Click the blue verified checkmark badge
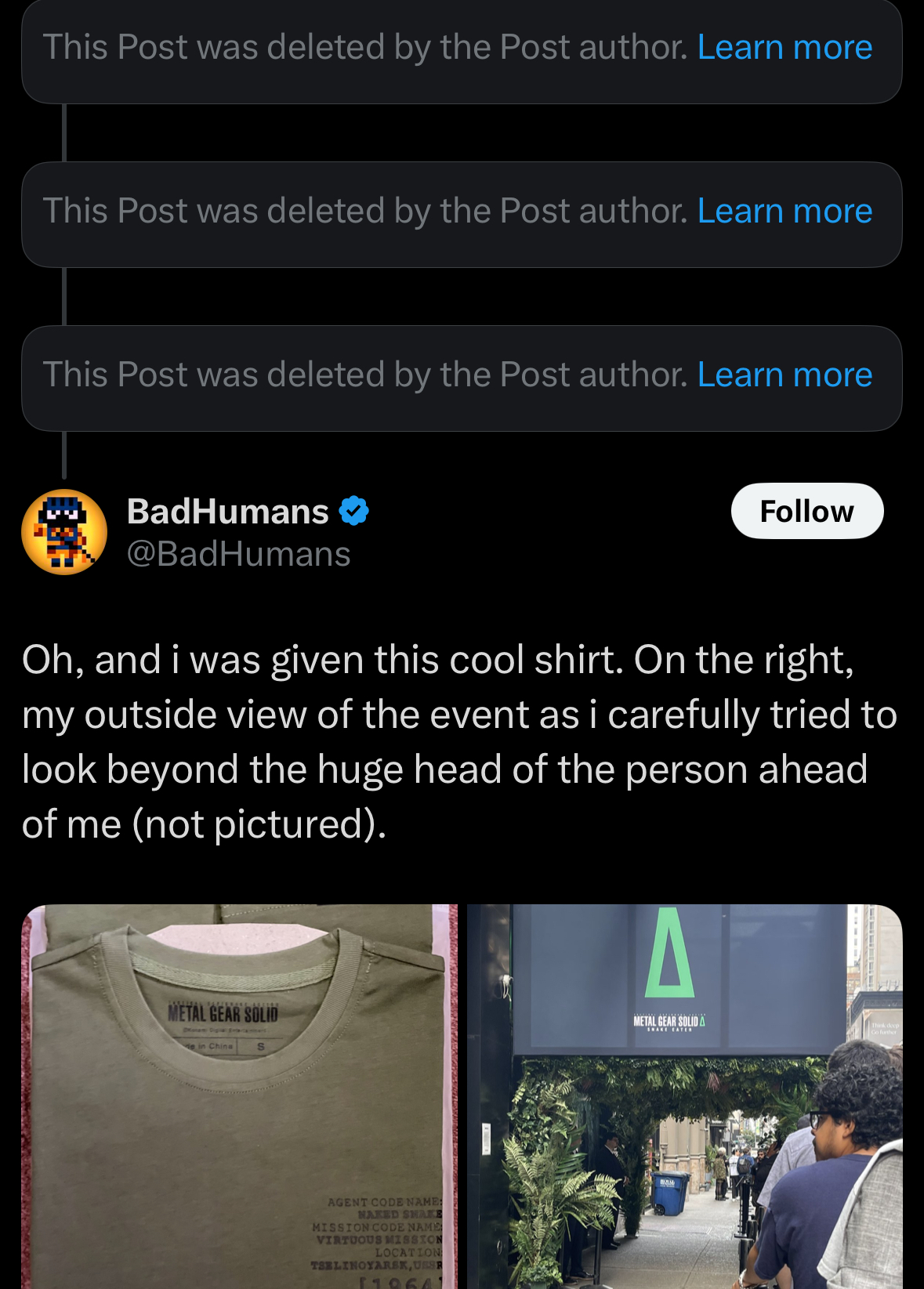Image resolution: width=924 pixels, height=1289 pixels. coord(354,511)
